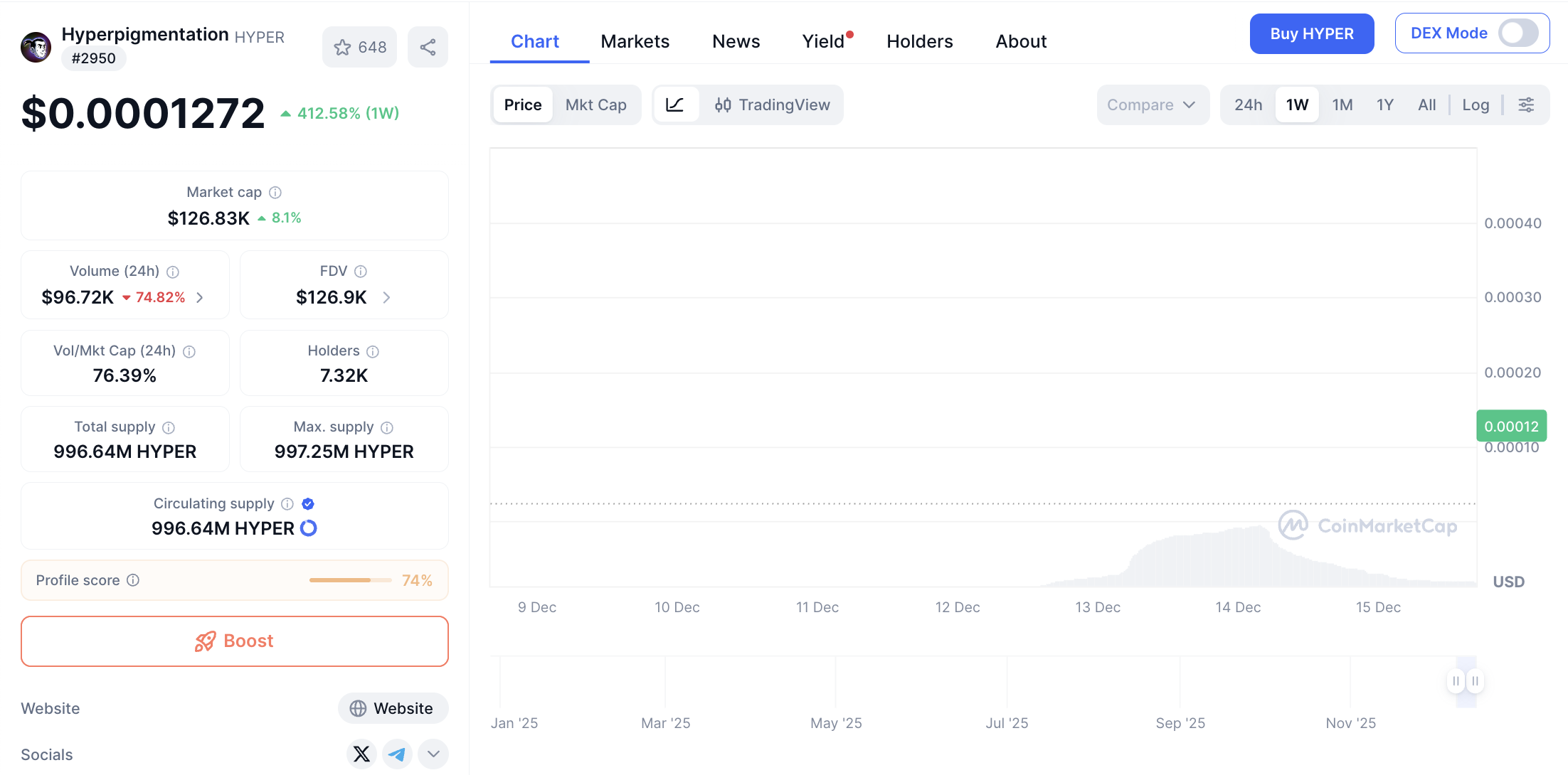Select the 1M time range
The width and height of the screenshot is (1568, 775).
point(1342,105)
